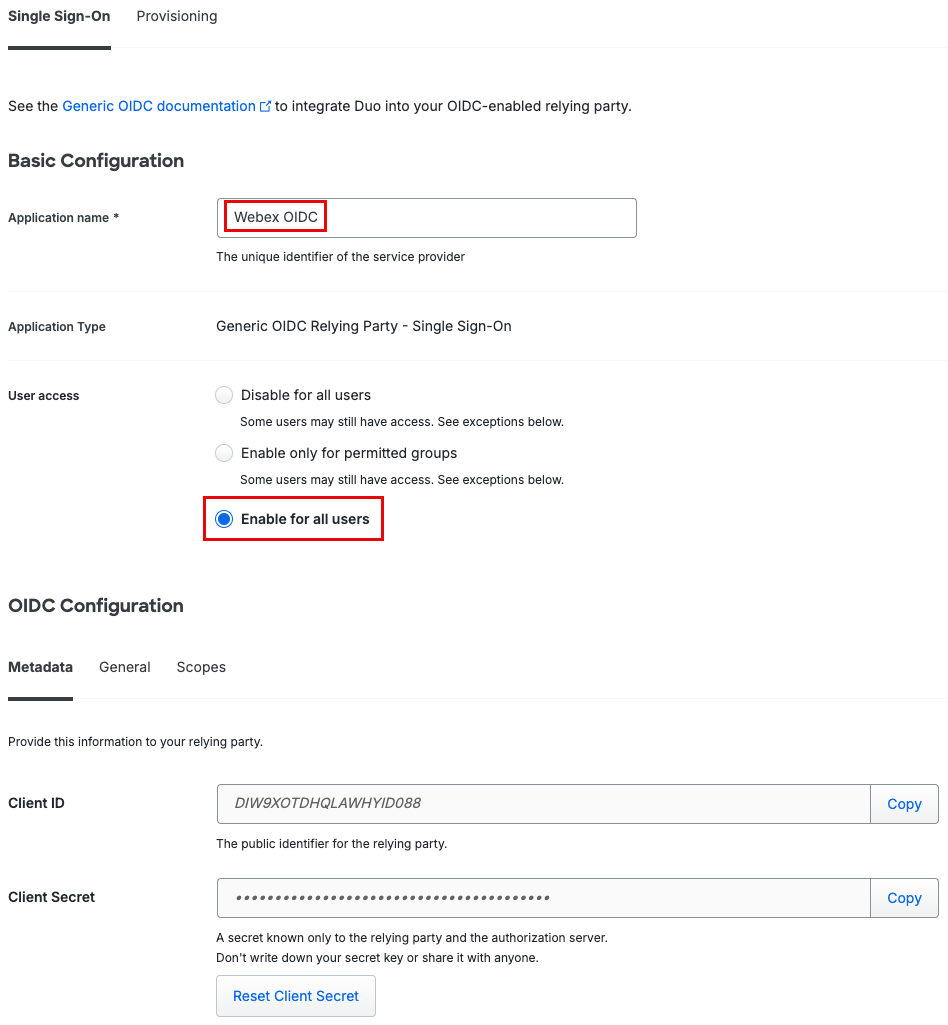The width and height of the screenshot is (948, 1025).
Task: Switch to the General OIDC tab
Action: coord(125,667)
